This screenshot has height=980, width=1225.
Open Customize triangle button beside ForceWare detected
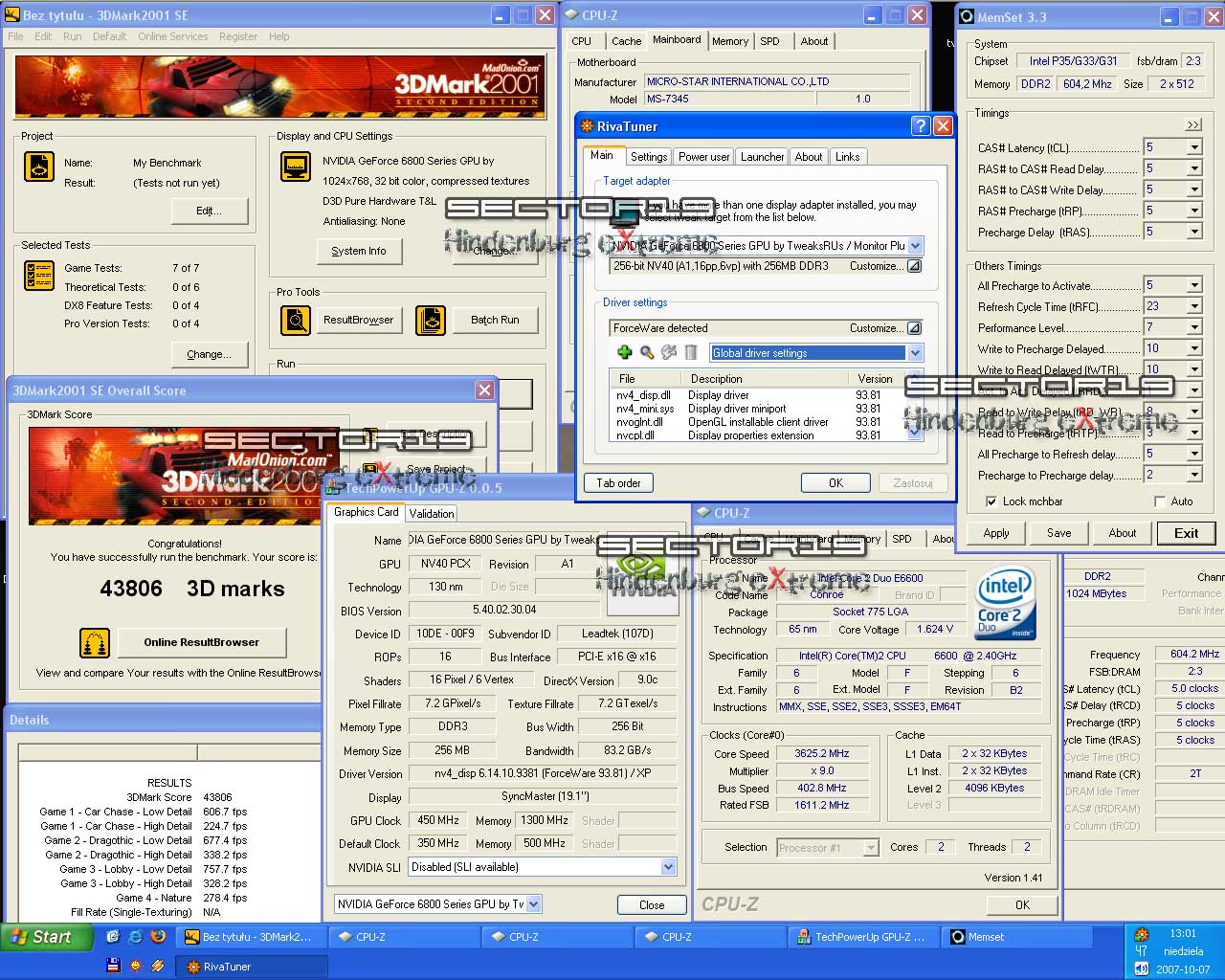point(914,328)
